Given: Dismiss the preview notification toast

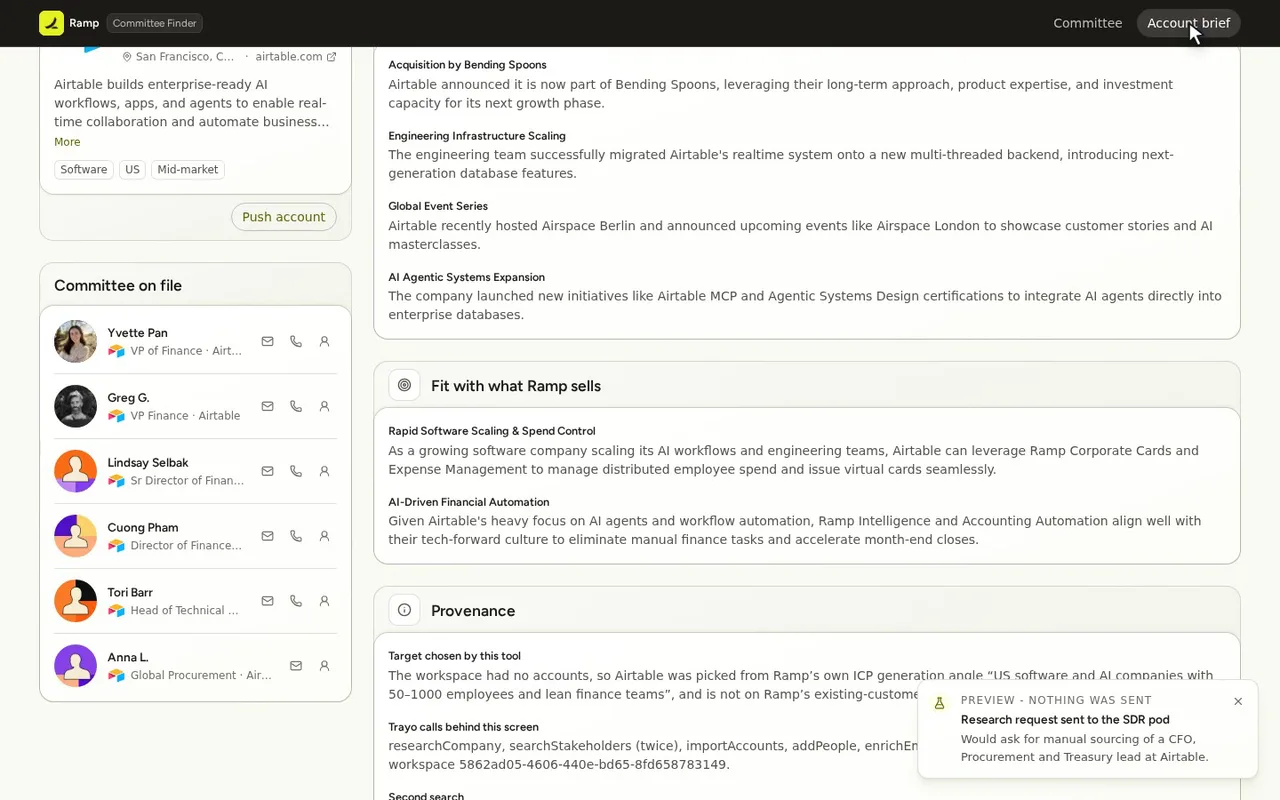Looking at the screenshot, I should 1238,701.
